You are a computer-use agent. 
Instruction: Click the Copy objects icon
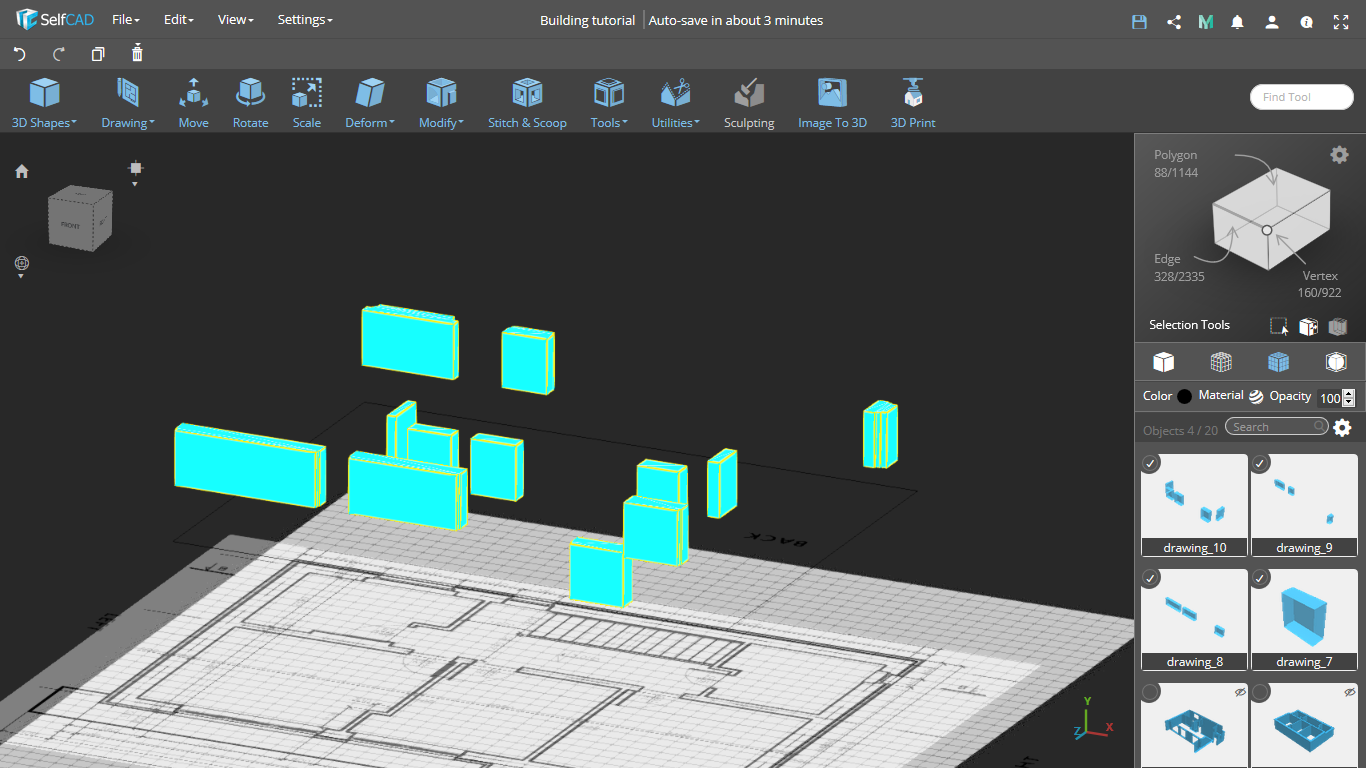(x=97, y=54)
